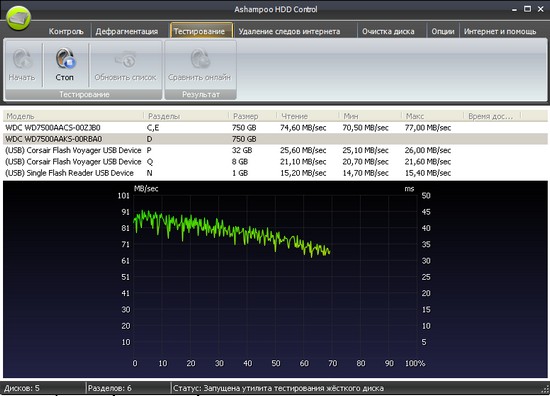Switch to the Дефрагментация tab
The image size is (550, 396).
click(127, 31)
